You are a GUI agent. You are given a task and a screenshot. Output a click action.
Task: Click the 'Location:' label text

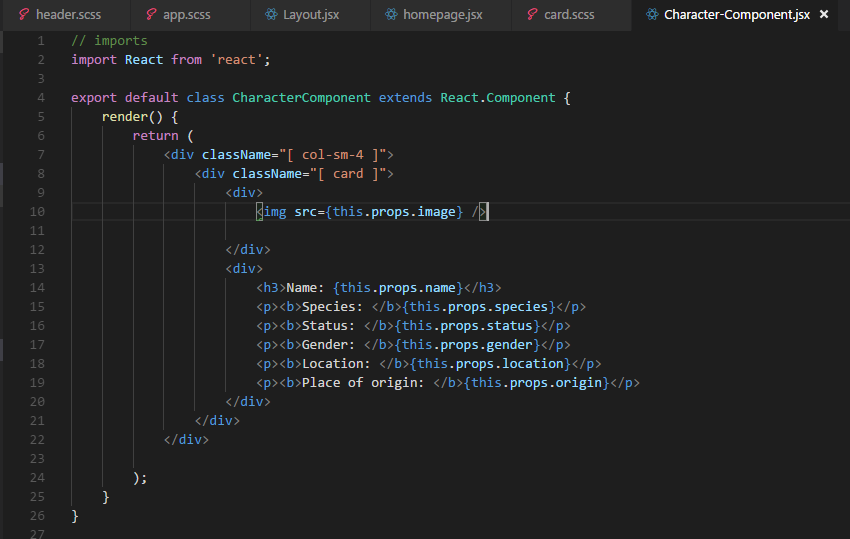(336, 363)
